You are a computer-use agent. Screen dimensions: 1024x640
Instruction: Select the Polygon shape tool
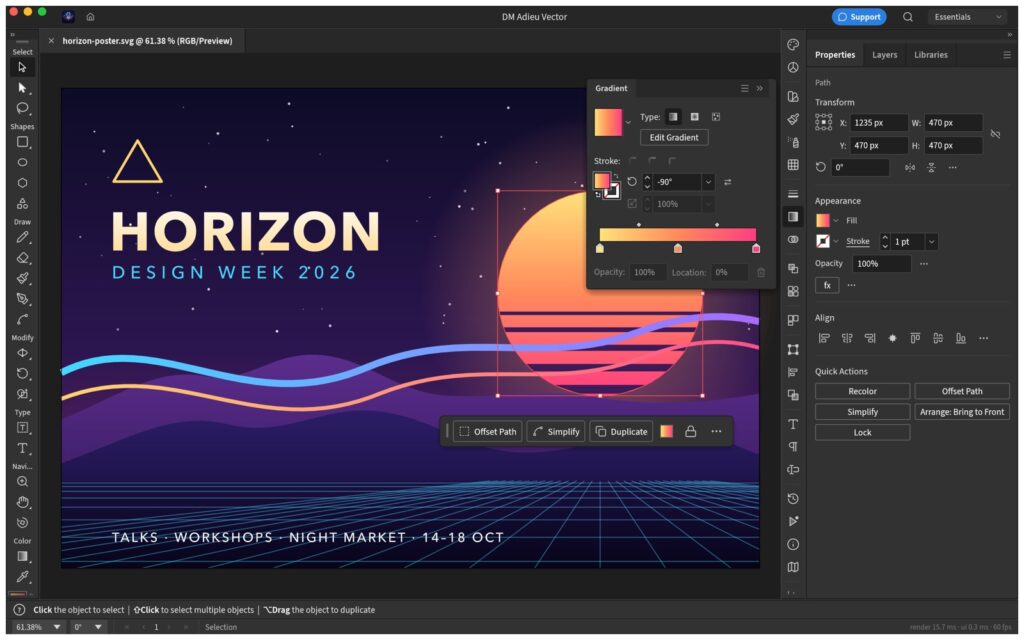click(x=22, y=183)
